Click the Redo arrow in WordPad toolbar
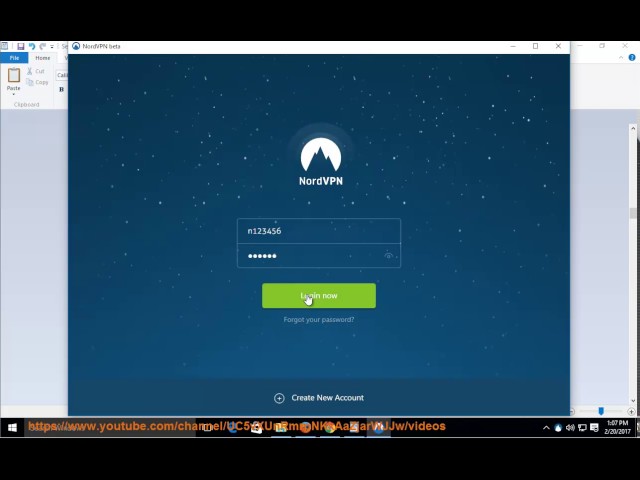 click(x=42, y=47)
